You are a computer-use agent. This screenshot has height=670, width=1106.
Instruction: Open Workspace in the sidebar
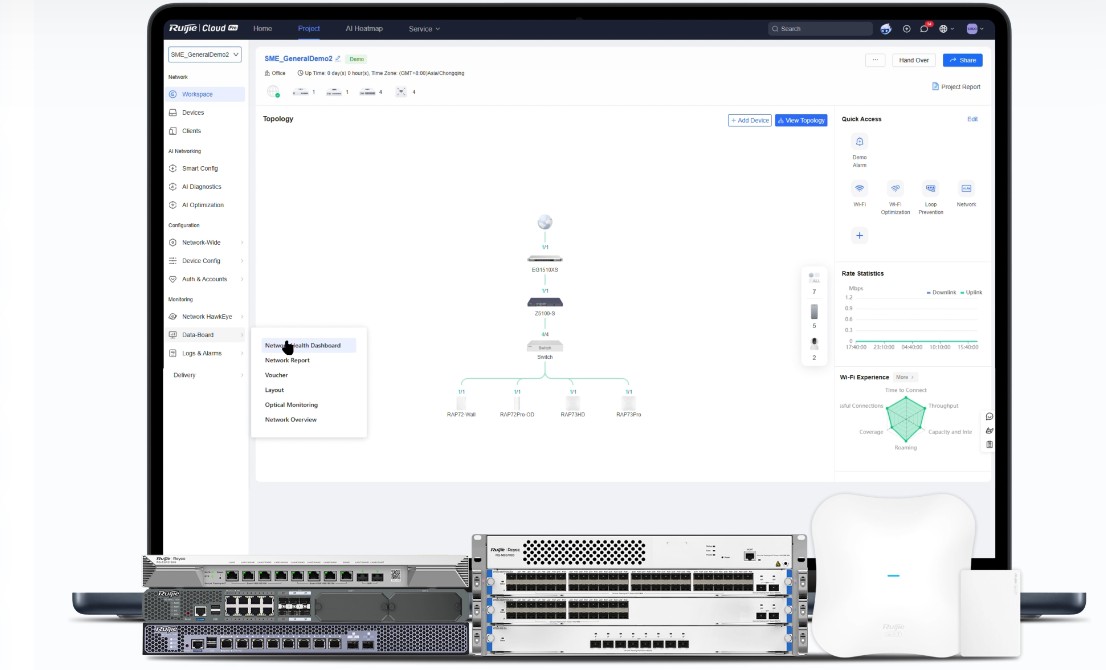(205, 94)
